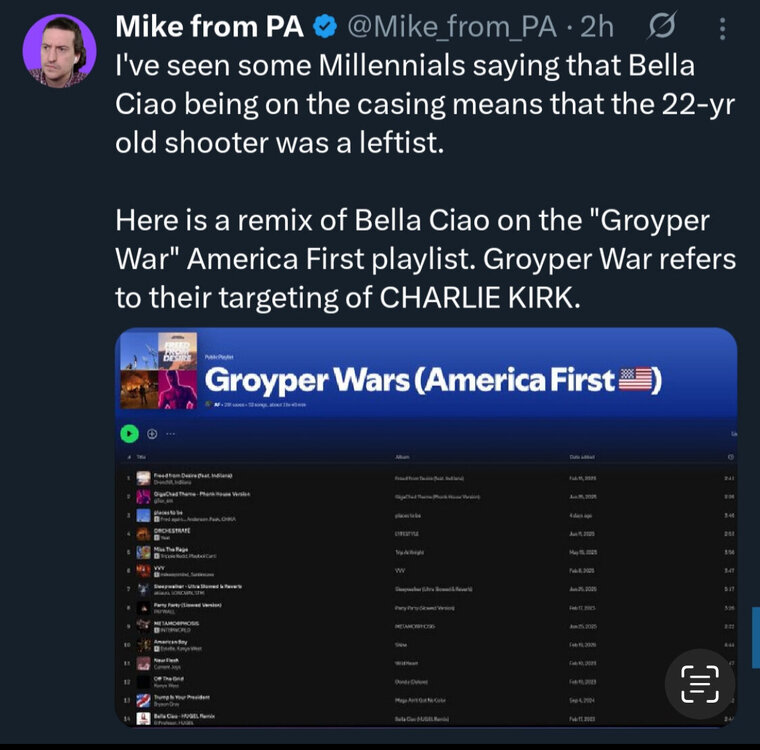
Task: Click the Album column header
Action: 401,456
